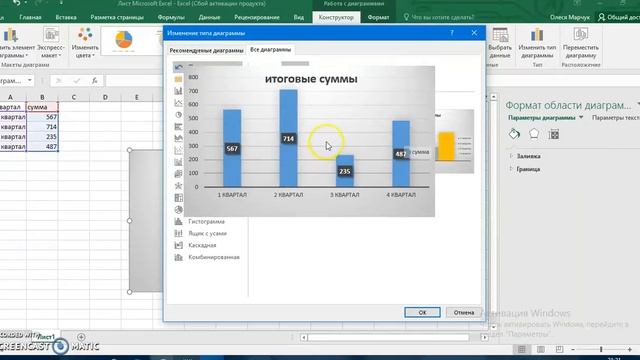Open Рецензирование ribbon tab

257,17
